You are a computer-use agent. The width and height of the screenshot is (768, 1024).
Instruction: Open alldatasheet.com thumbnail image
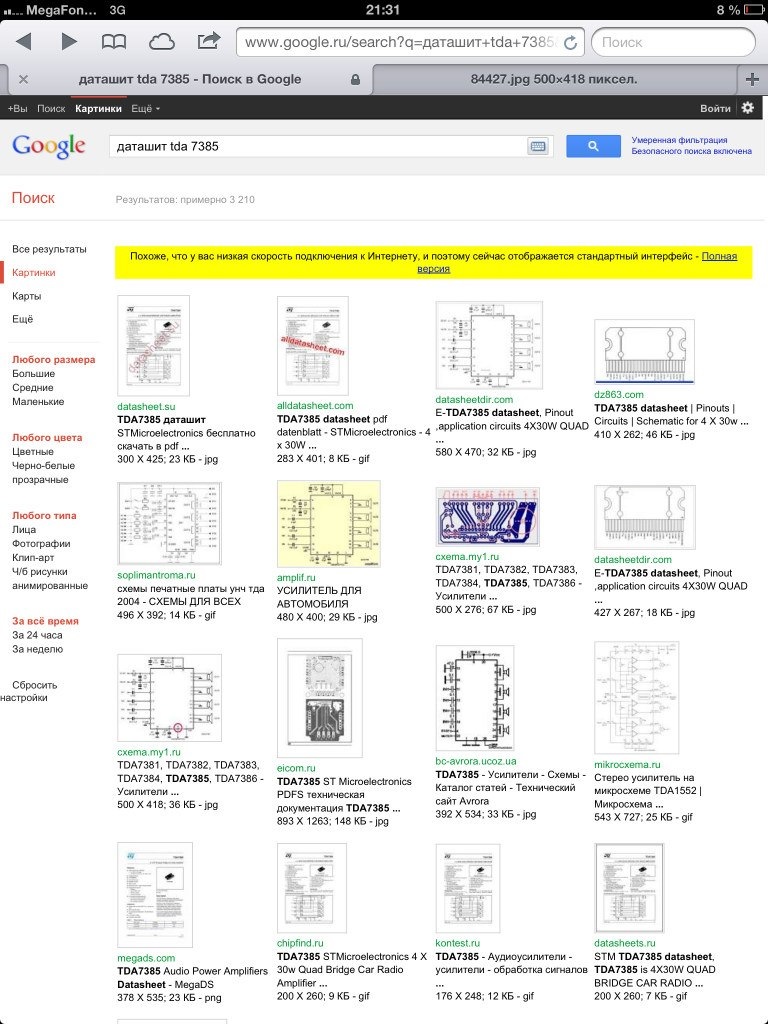coord(313,345)
